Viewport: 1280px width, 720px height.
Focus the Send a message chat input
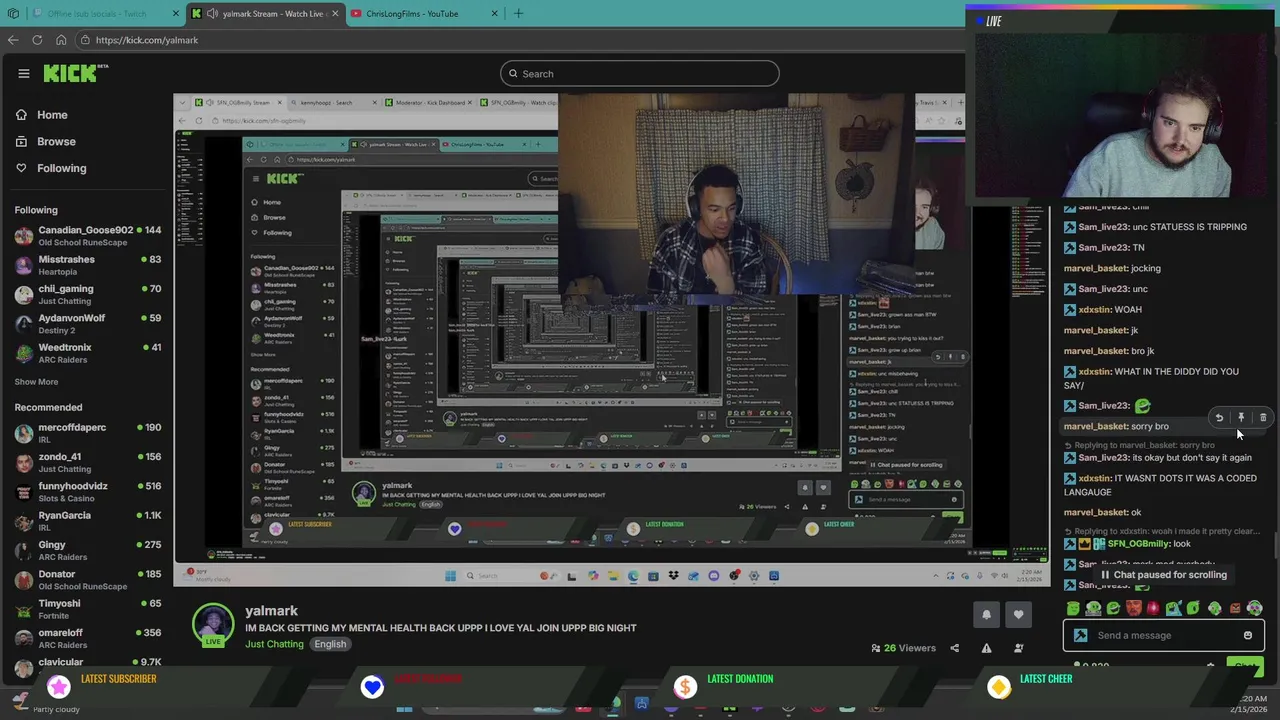[1164, 635]
